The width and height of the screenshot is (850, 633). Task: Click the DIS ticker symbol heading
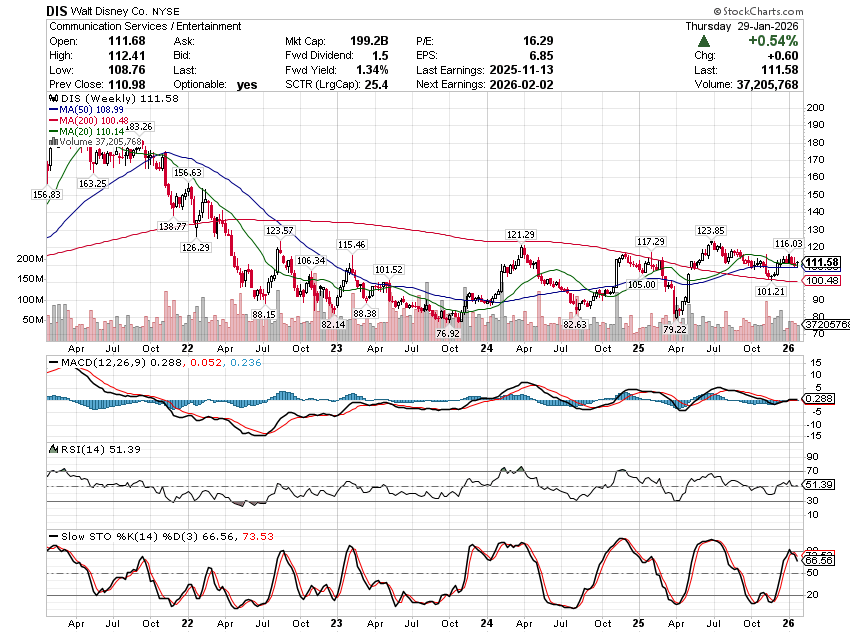point(59,9)
